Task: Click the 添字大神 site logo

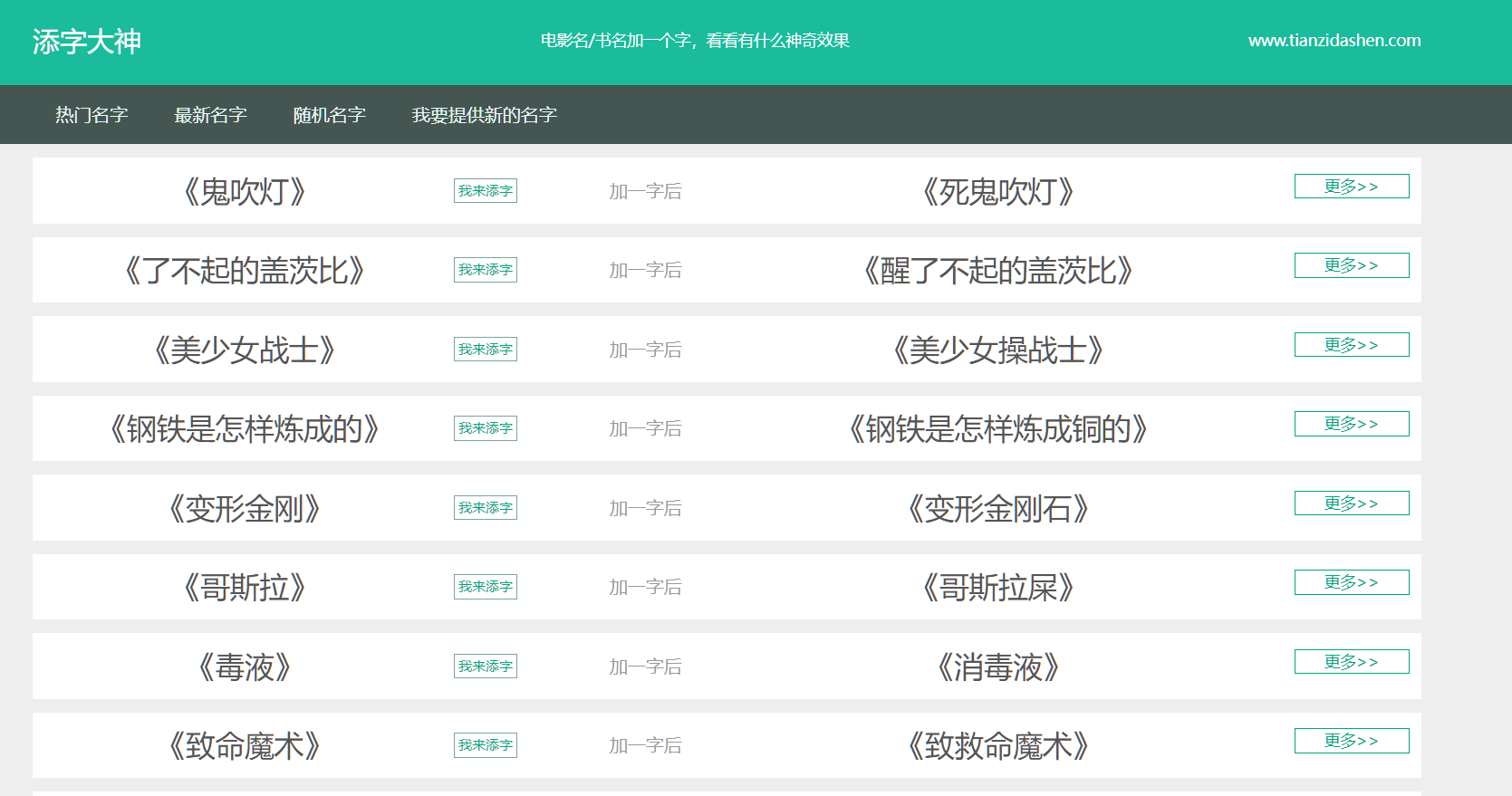Action: point(87,41)
